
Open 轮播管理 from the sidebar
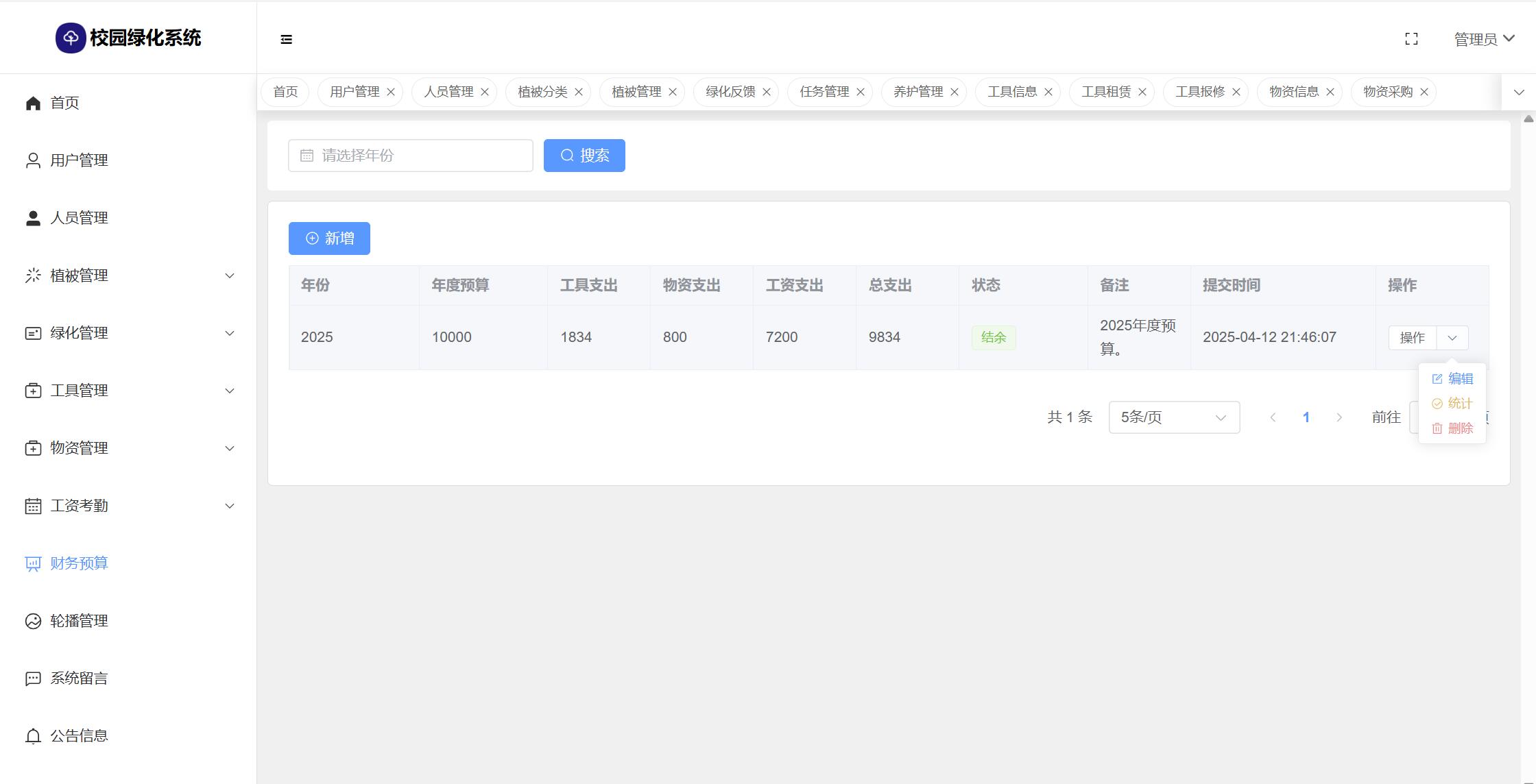pyautogui.click(x=79, y=621)
